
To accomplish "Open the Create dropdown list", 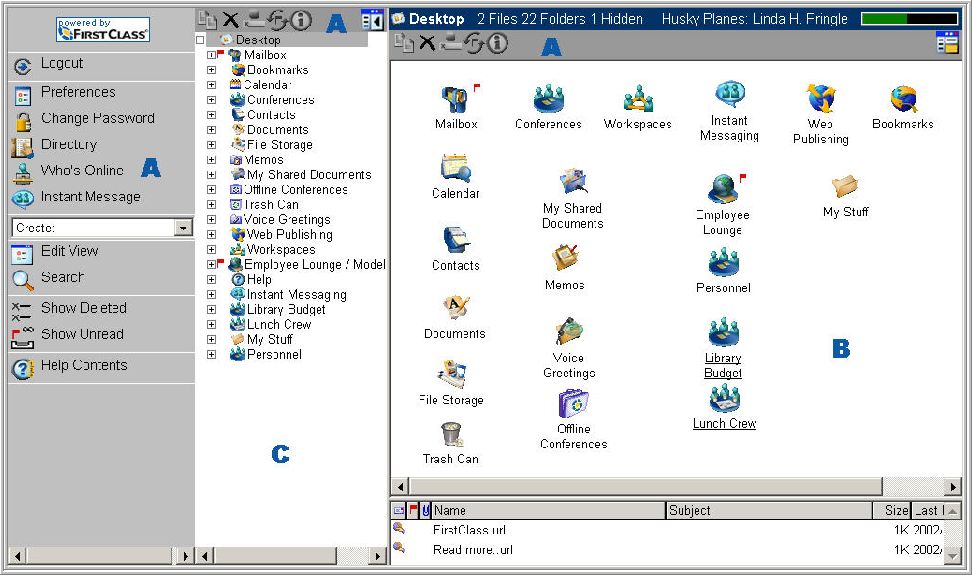I will point(183,228).
